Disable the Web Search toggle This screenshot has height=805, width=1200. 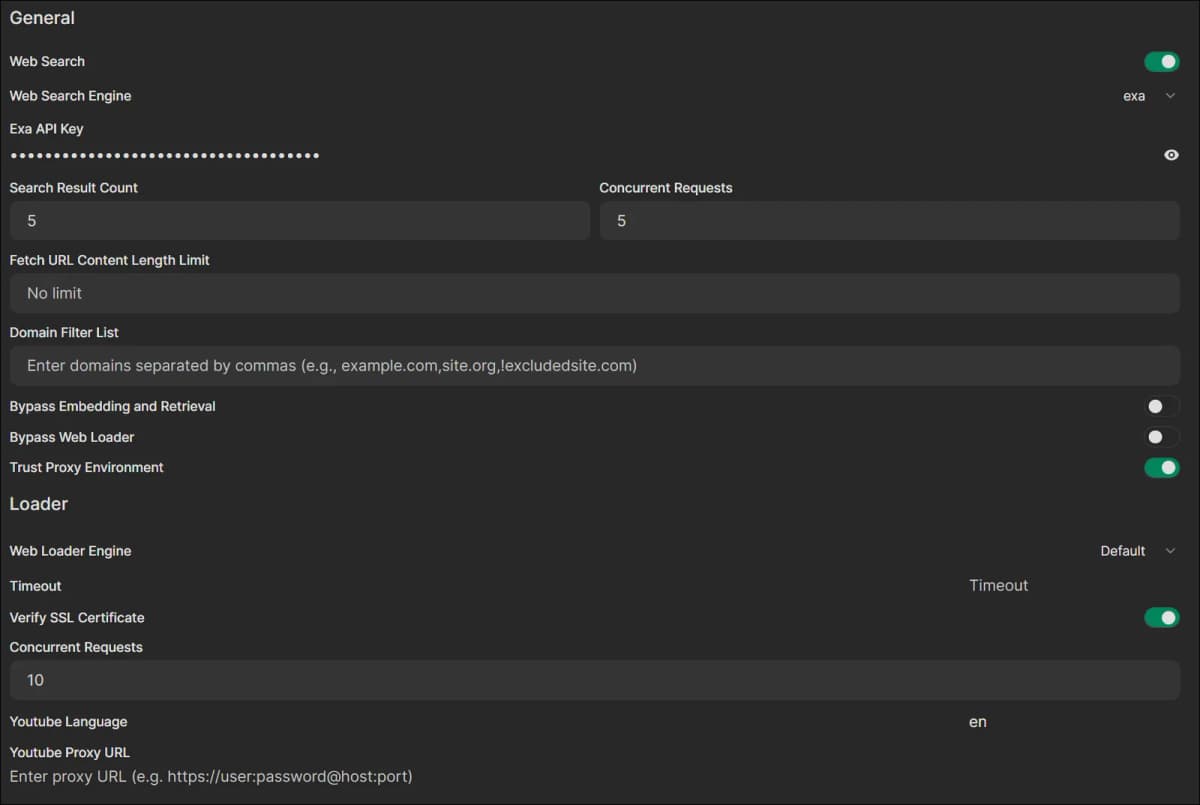tap(1162, 62)
